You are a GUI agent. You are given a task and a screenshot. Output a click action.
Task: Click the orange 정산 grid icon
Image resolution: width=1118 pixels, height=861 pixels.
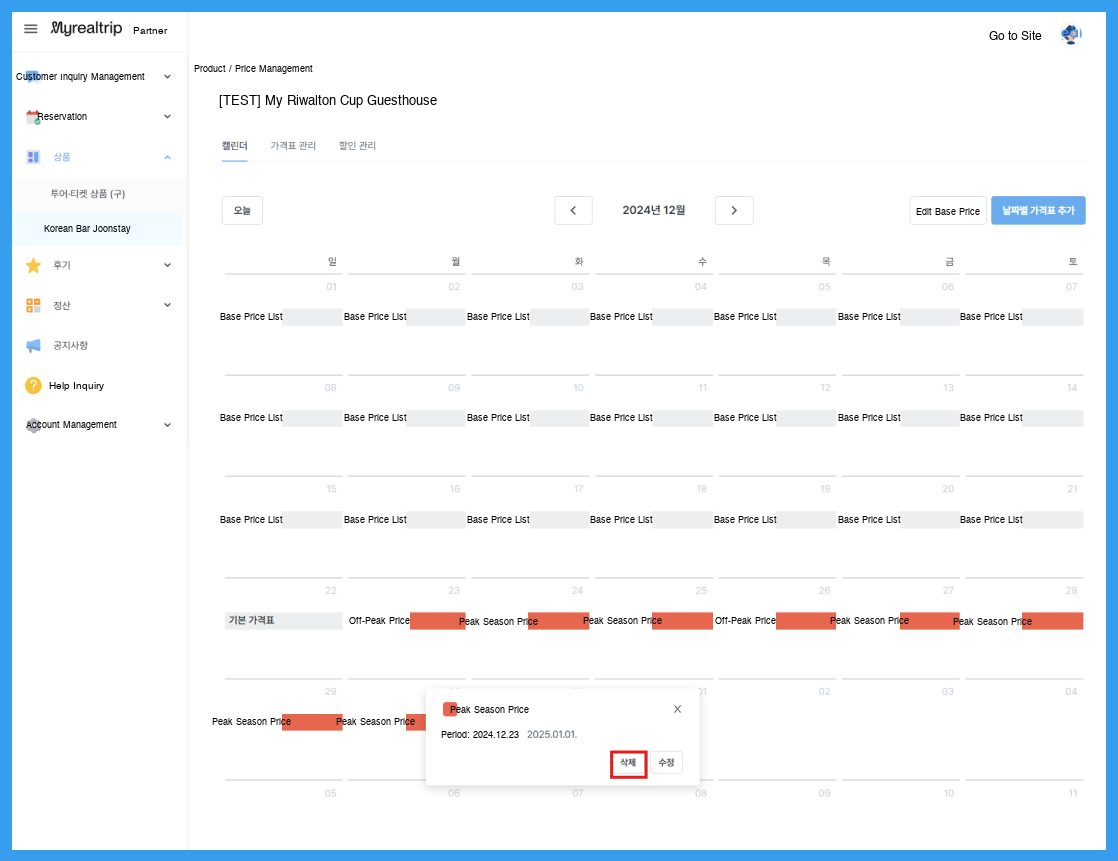pyautogui.click(x=33, y=305)
